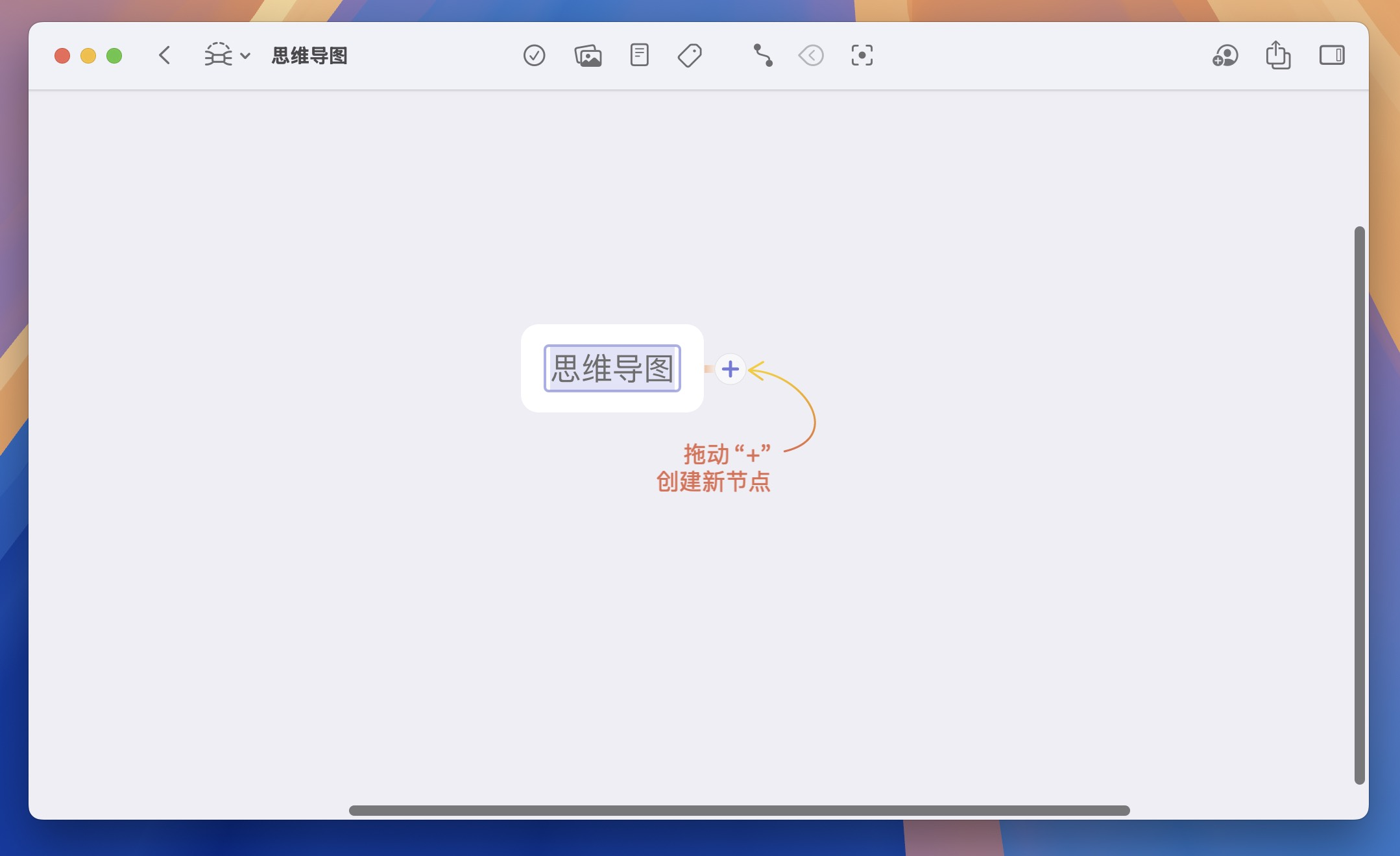Click the tag label toolbar icon
1400x856 pixels.
coord(690,56)
